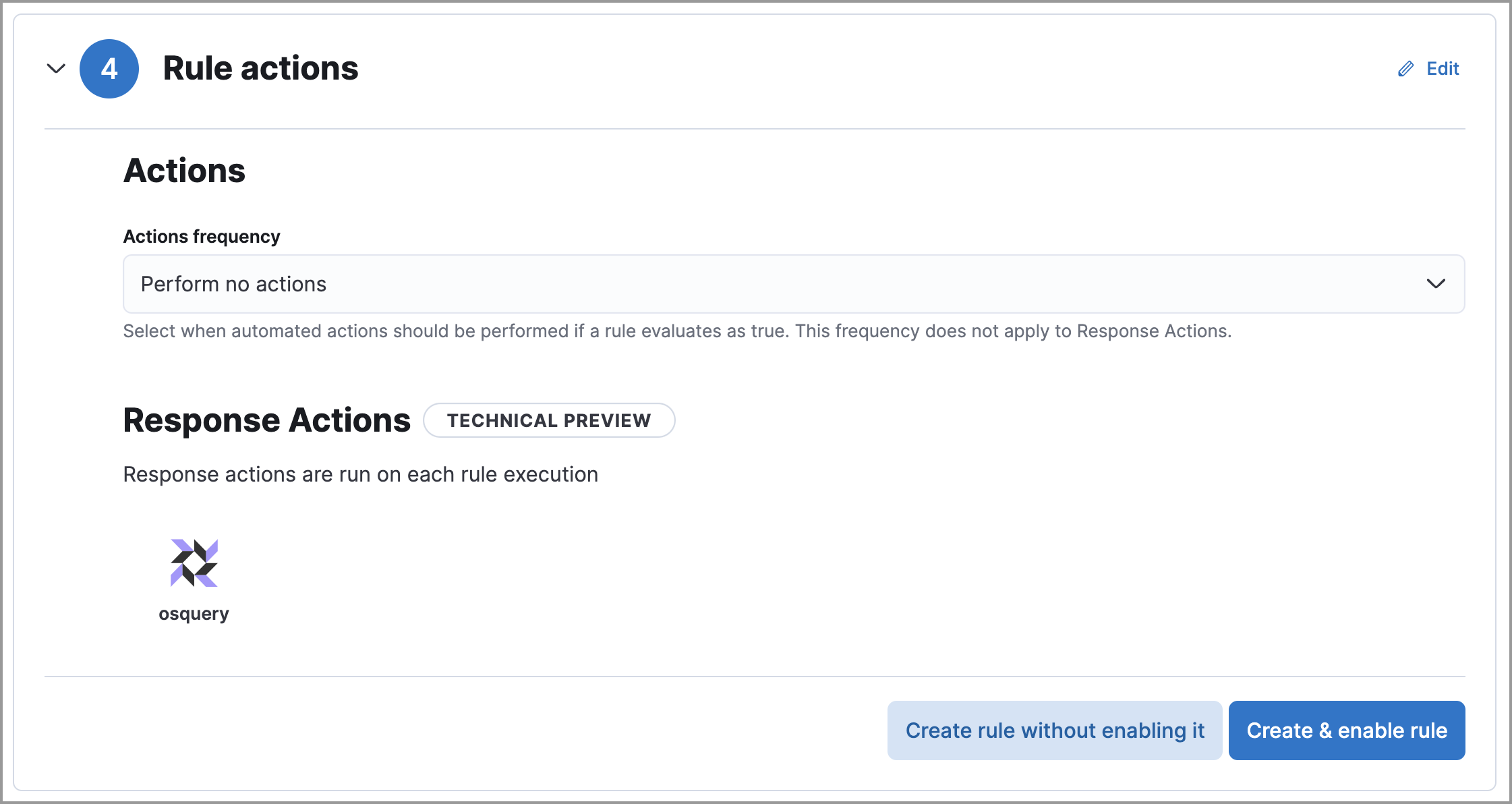Click the Technical Preview badge
1512x804 pixels.
click(x=549, y=420)
